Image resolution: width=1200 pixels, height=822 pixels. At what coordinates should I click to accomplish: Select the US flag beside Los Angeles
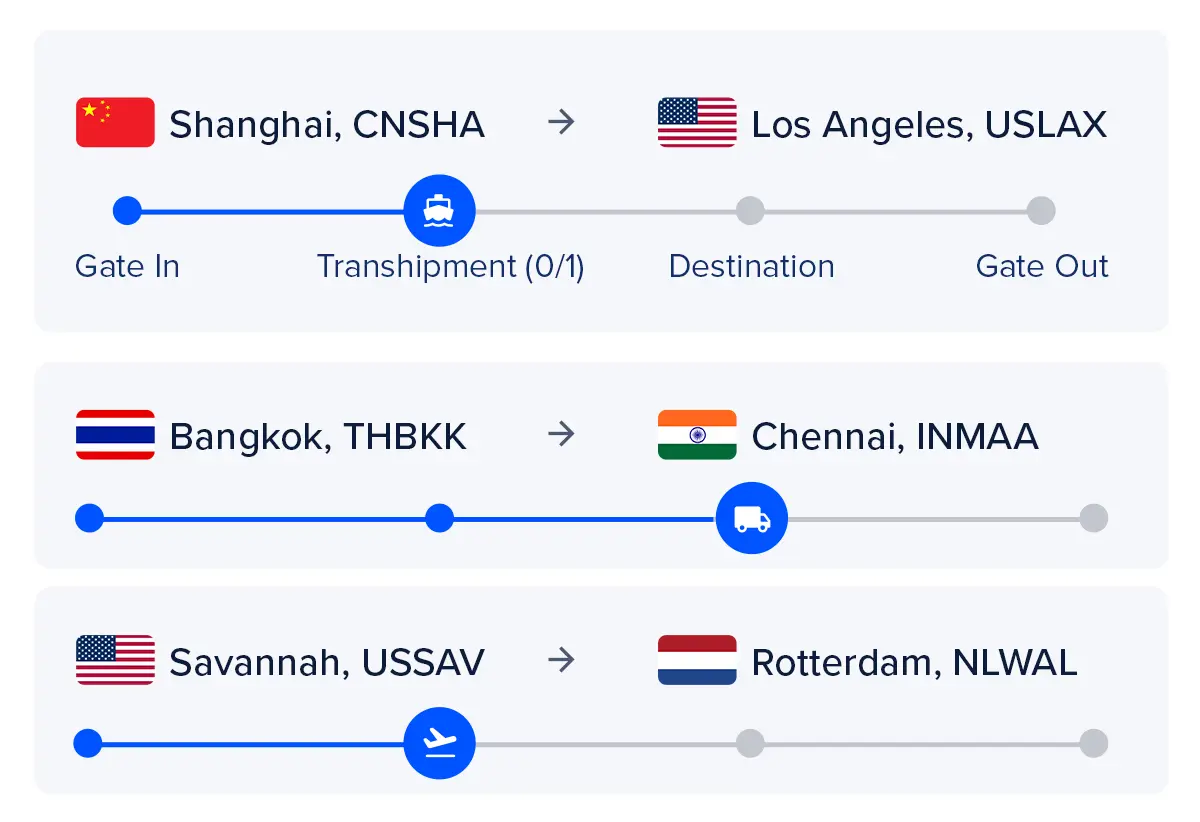(x=697, y=122)
